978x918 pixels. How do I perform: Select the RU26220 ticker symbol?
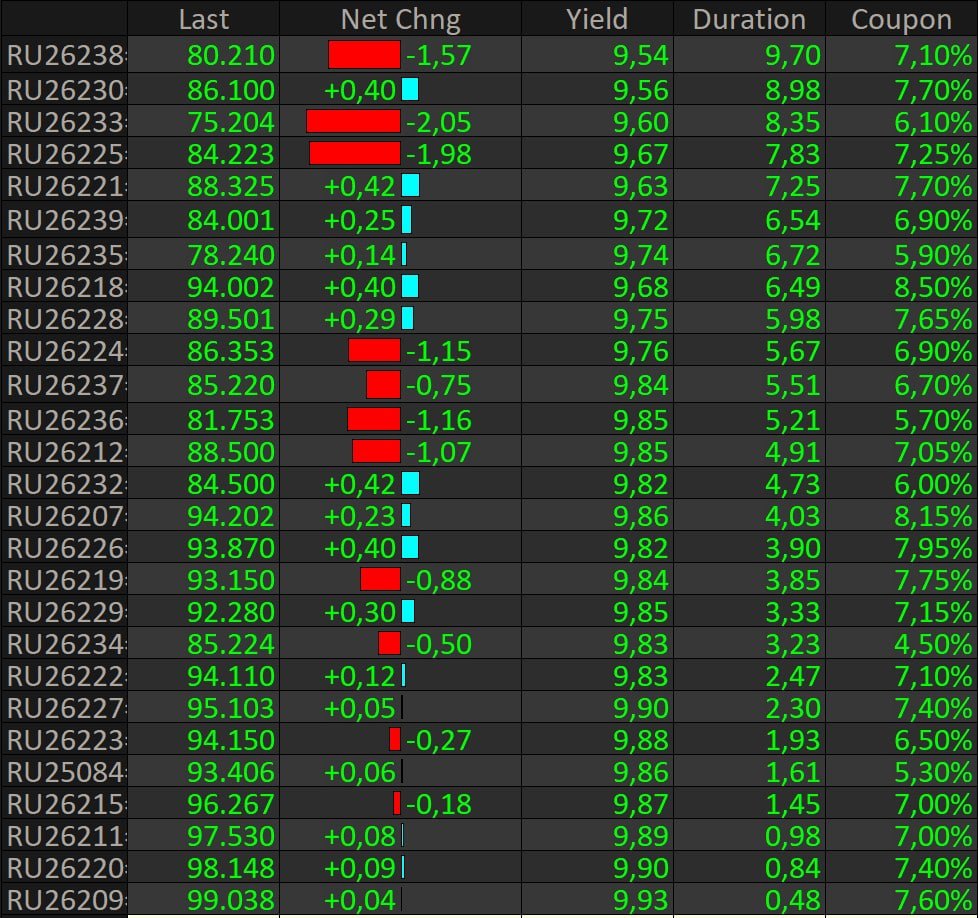(65, 868)
